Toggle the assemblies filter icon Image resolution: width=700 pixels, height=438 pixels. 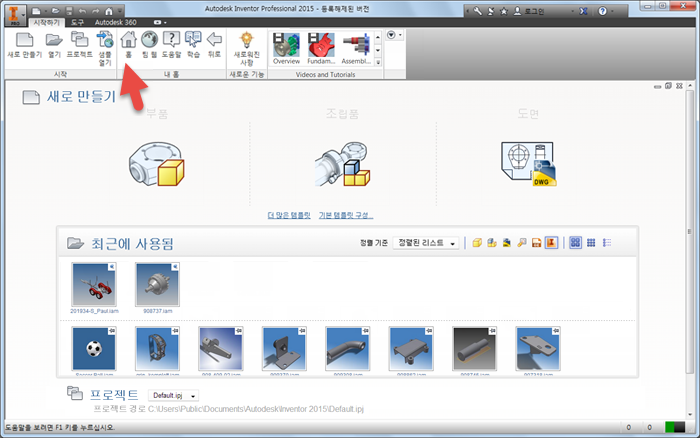coord(492,242)
